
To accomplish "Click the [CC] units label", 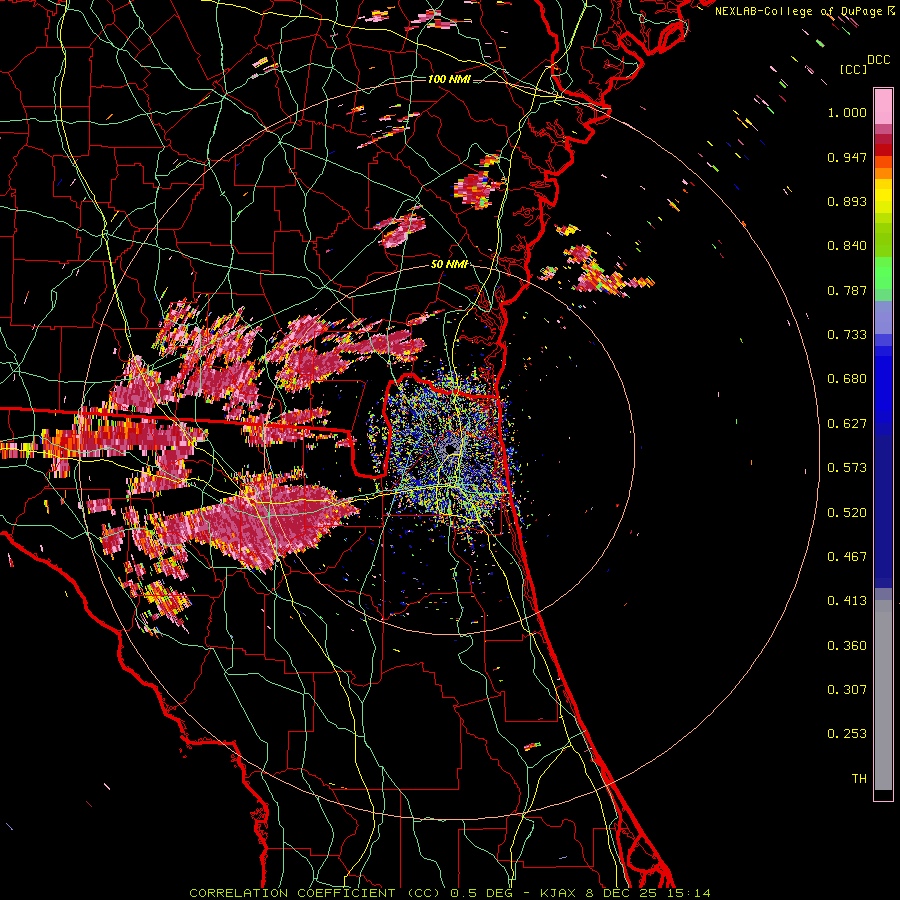I will [x=853, y=69].
